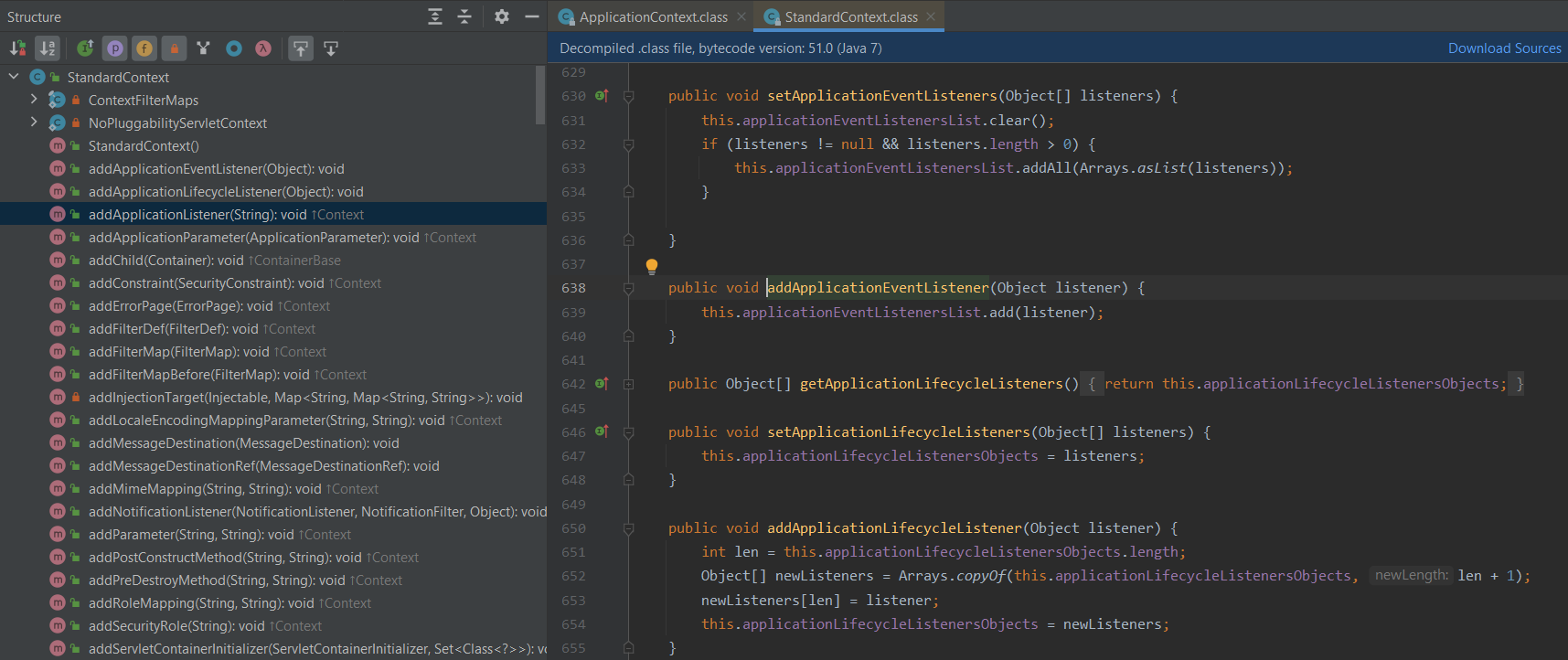Screen dimensions: 1568x660
Task: Select addFilterDef(FilterDef) in Structure
Action: click(x=273, y=328)
